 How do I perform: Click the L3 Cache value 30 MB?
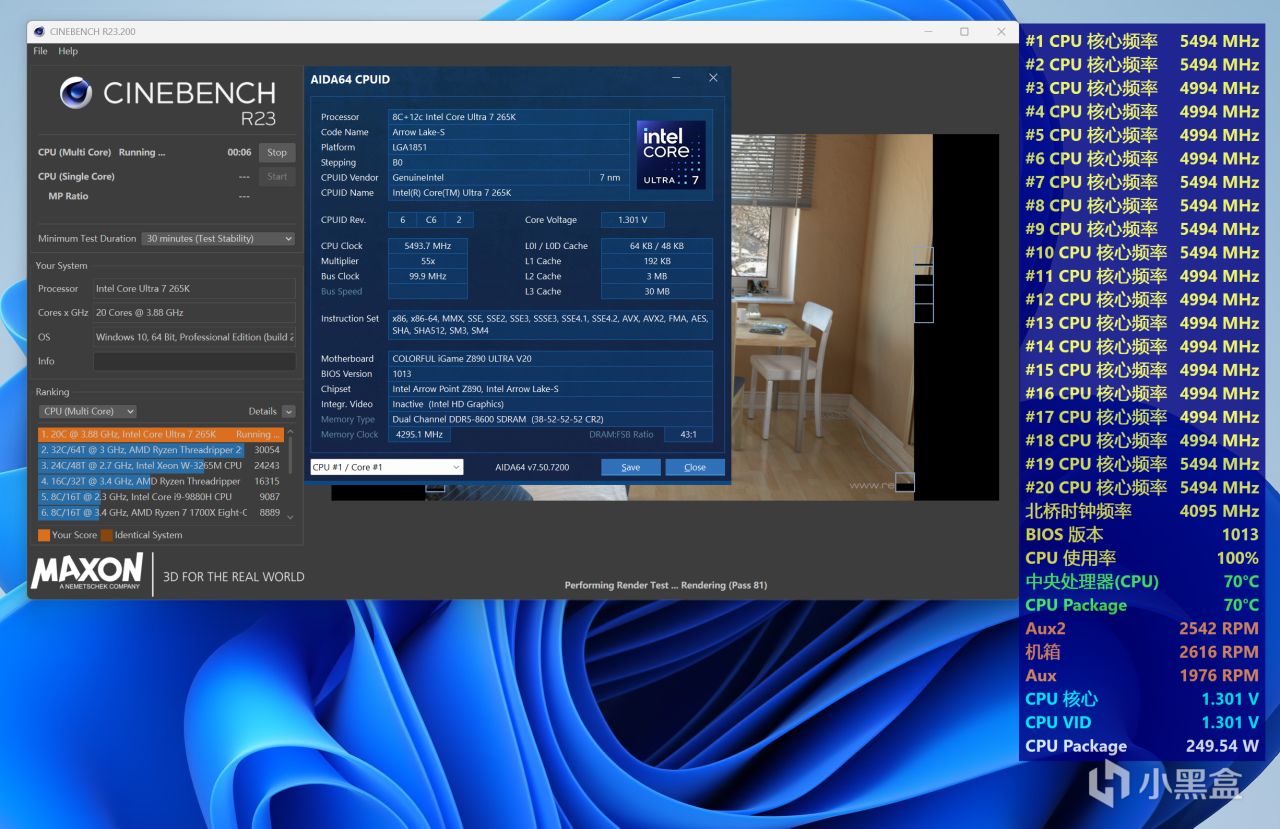pos(657,292)
